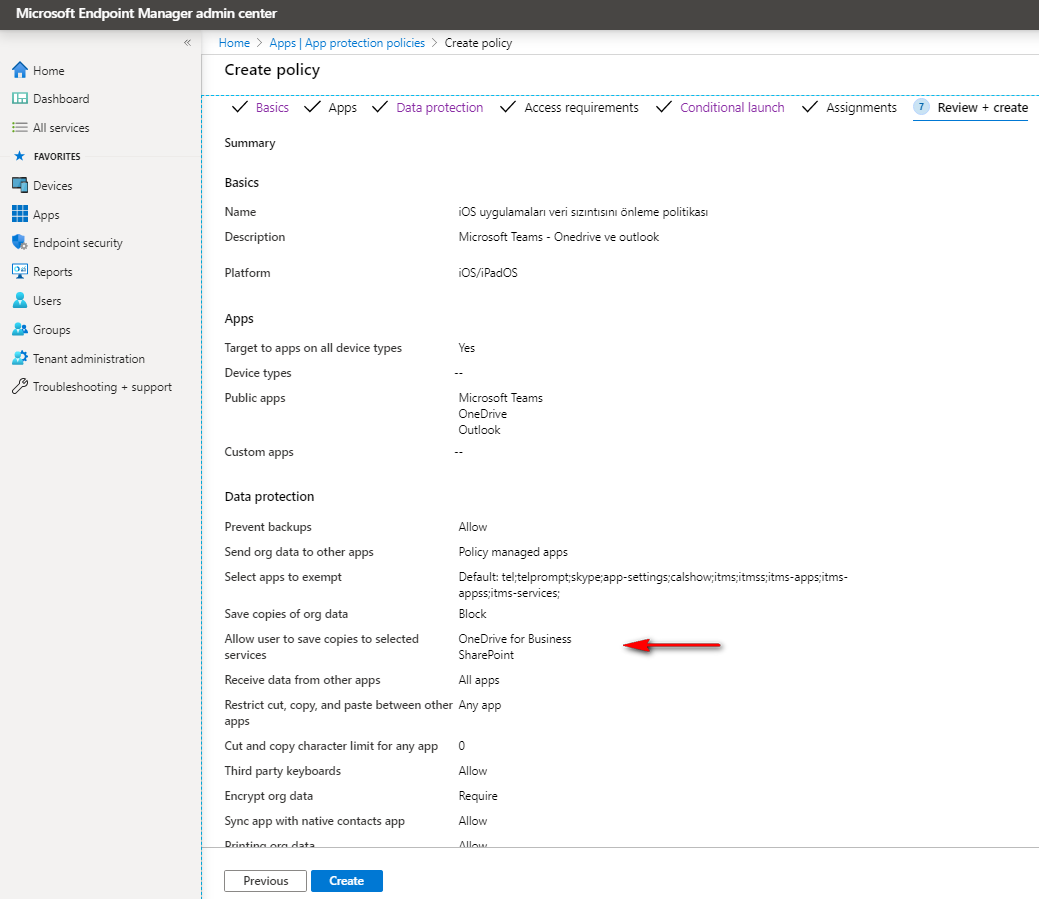Image resolution: width=1039 pixels, height=899 pixels.
Task: Click the Users person icon
Action: coord(20,300)
